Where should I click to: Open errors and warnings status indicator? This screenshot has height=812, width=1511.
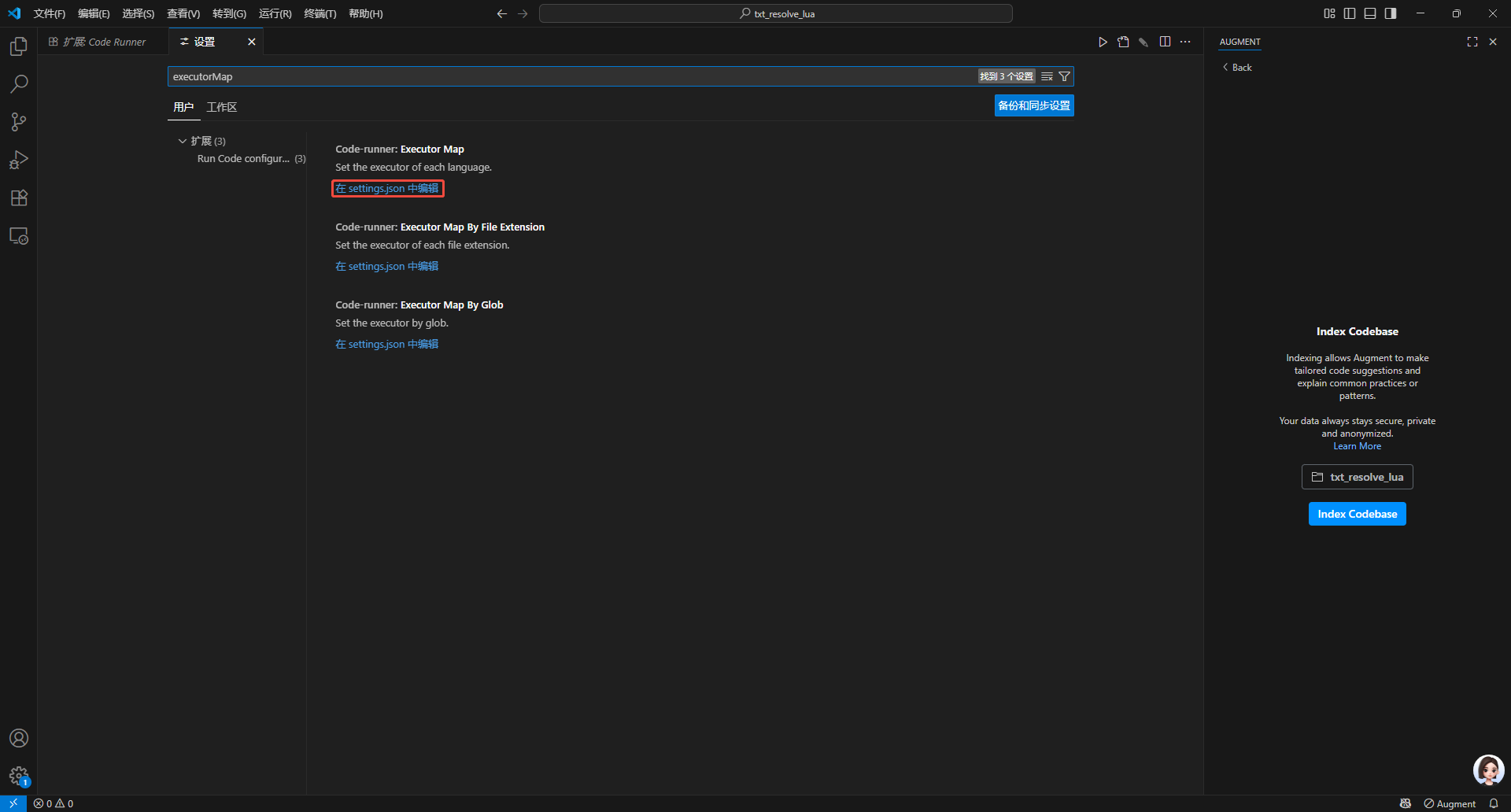point(54,803)
